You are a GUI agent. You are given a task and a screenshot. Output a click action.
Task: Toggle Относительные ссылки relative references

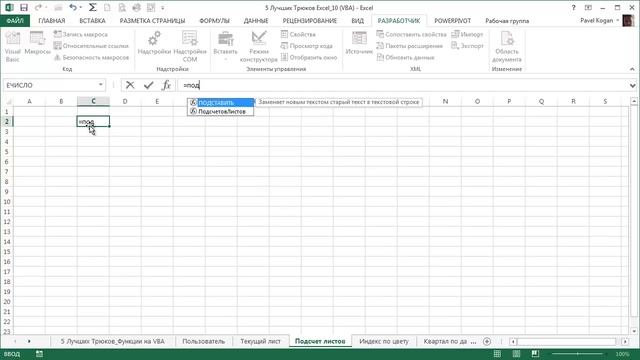click(91, 46)
